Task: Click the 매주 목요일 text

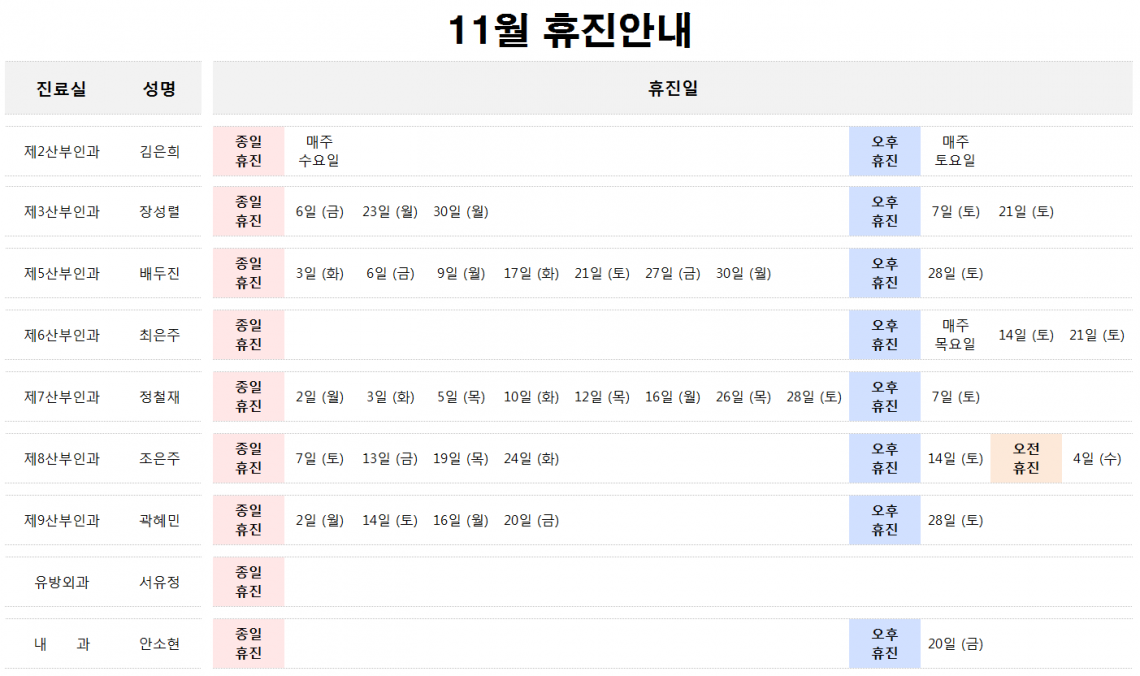Action: [x=955, y=335]
